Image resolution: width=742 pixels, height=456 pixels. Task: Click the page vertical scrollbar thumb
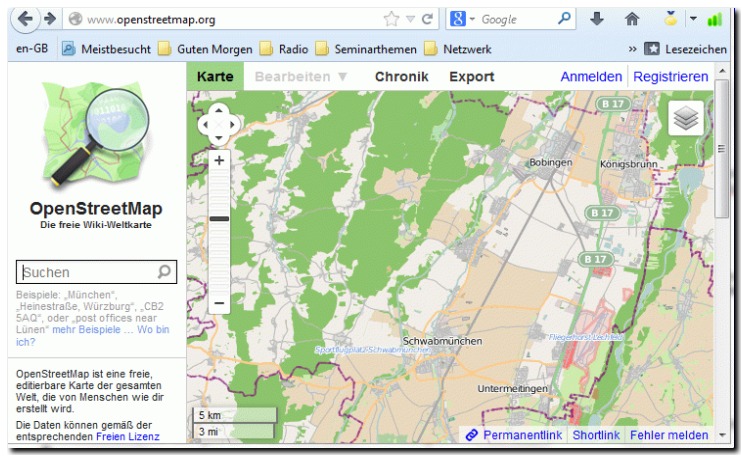click(721, 149)
